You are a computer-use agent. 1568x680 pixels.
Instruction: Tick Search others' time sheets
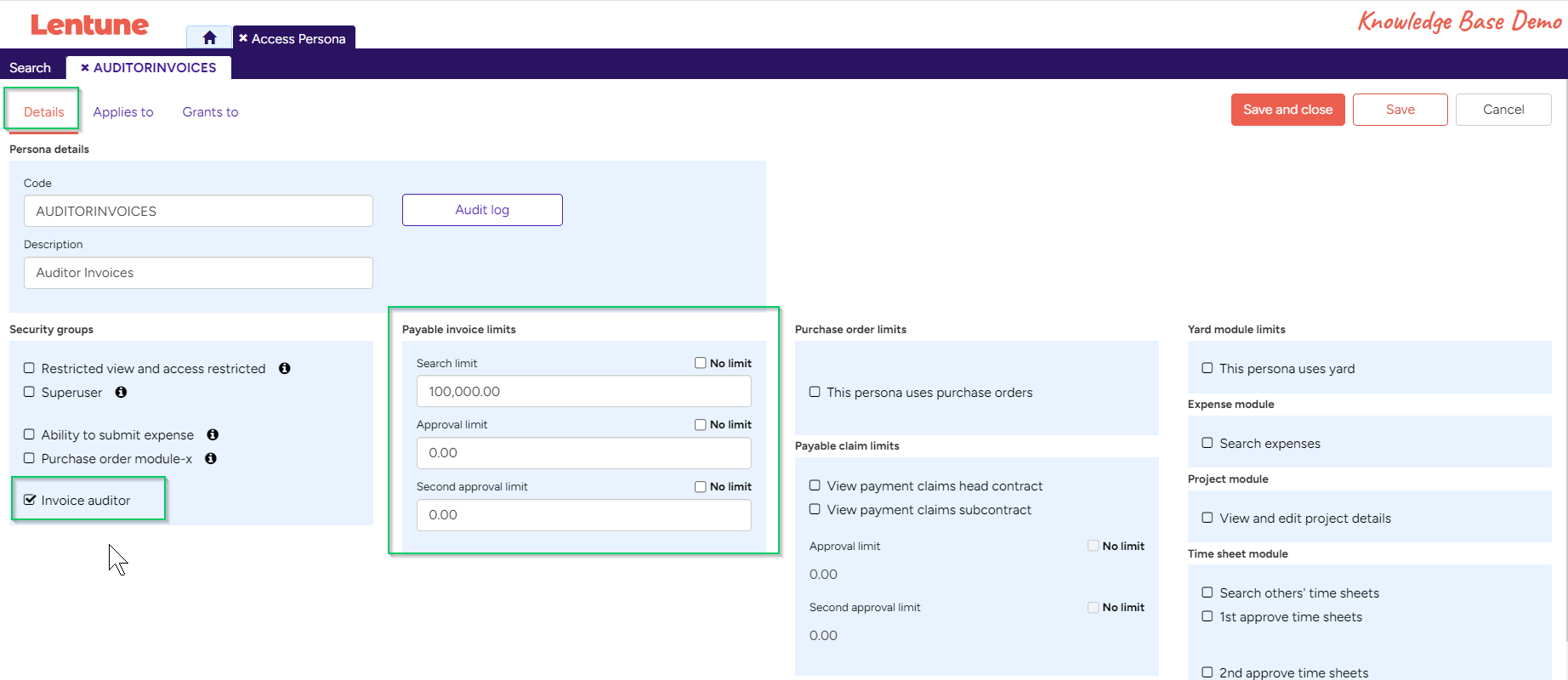(1207, 592)
